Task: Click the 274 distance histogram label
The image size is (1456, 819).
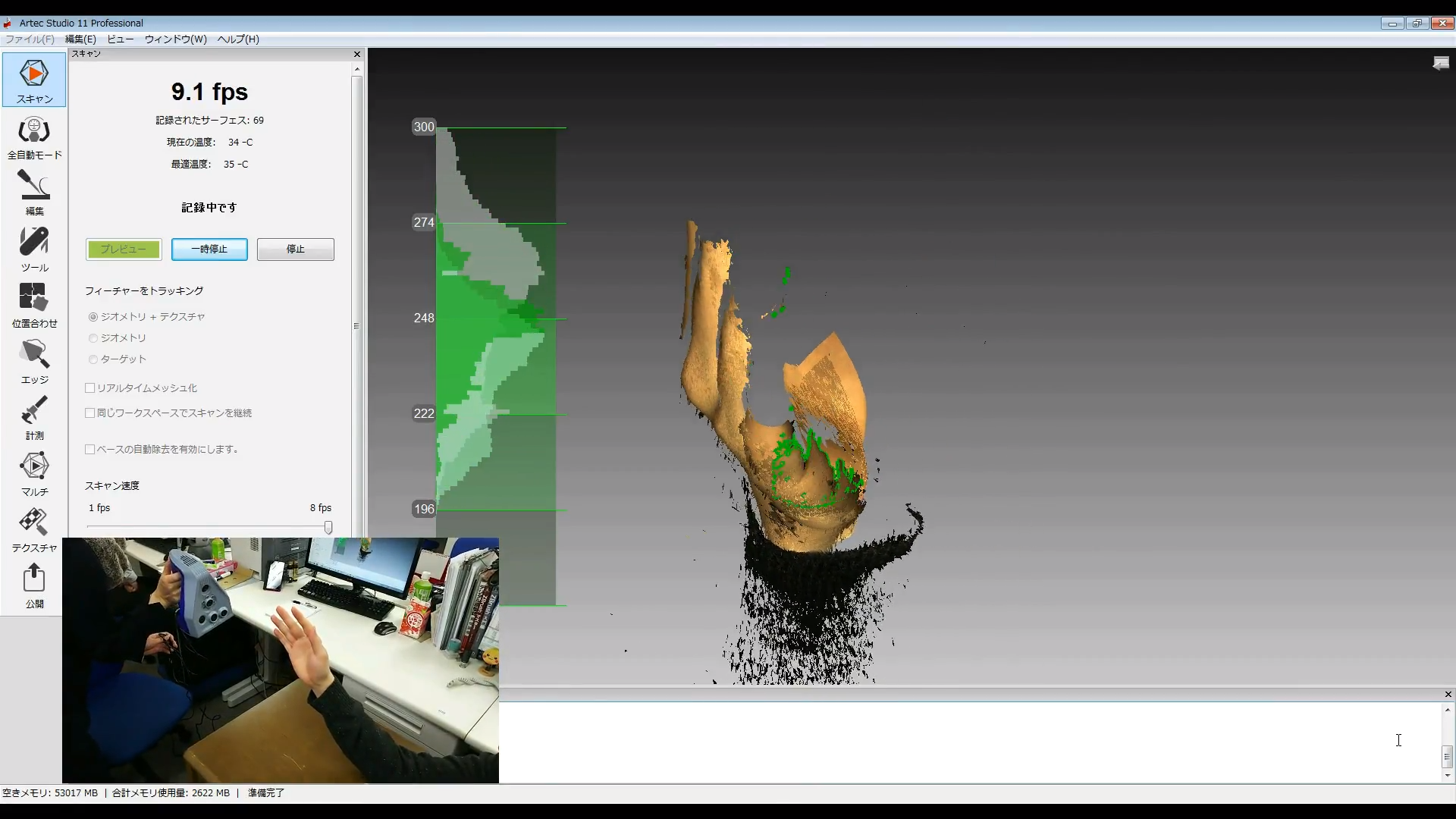Action: point(424,222)
